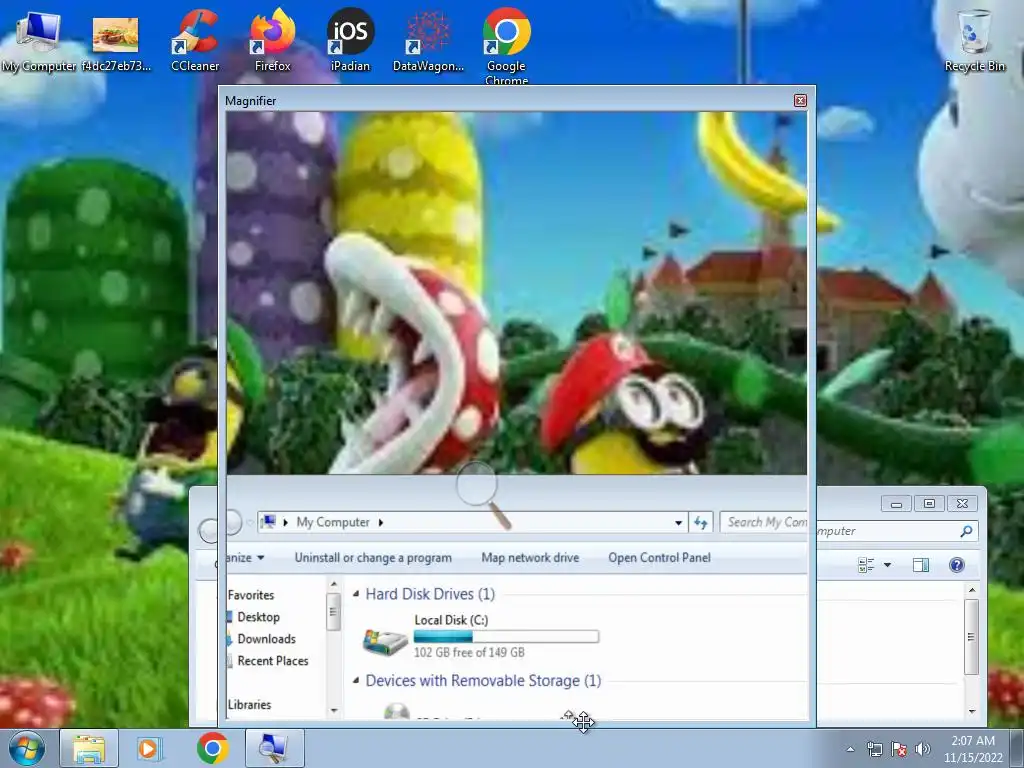
Task: Click the navigation pane scroll down arrow
Action: (334, 710)
